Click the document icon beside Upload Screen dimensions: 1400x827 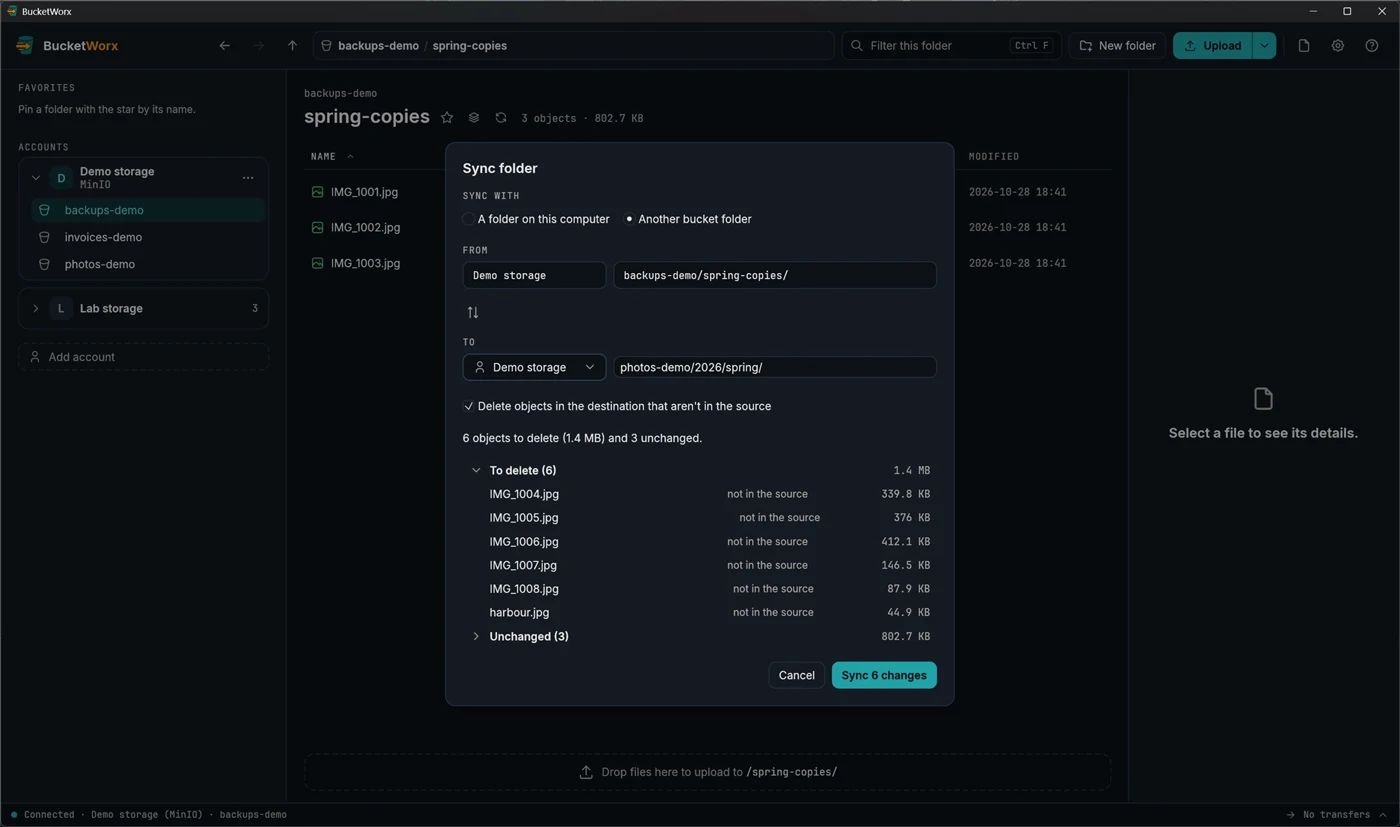coord(1304,46)
